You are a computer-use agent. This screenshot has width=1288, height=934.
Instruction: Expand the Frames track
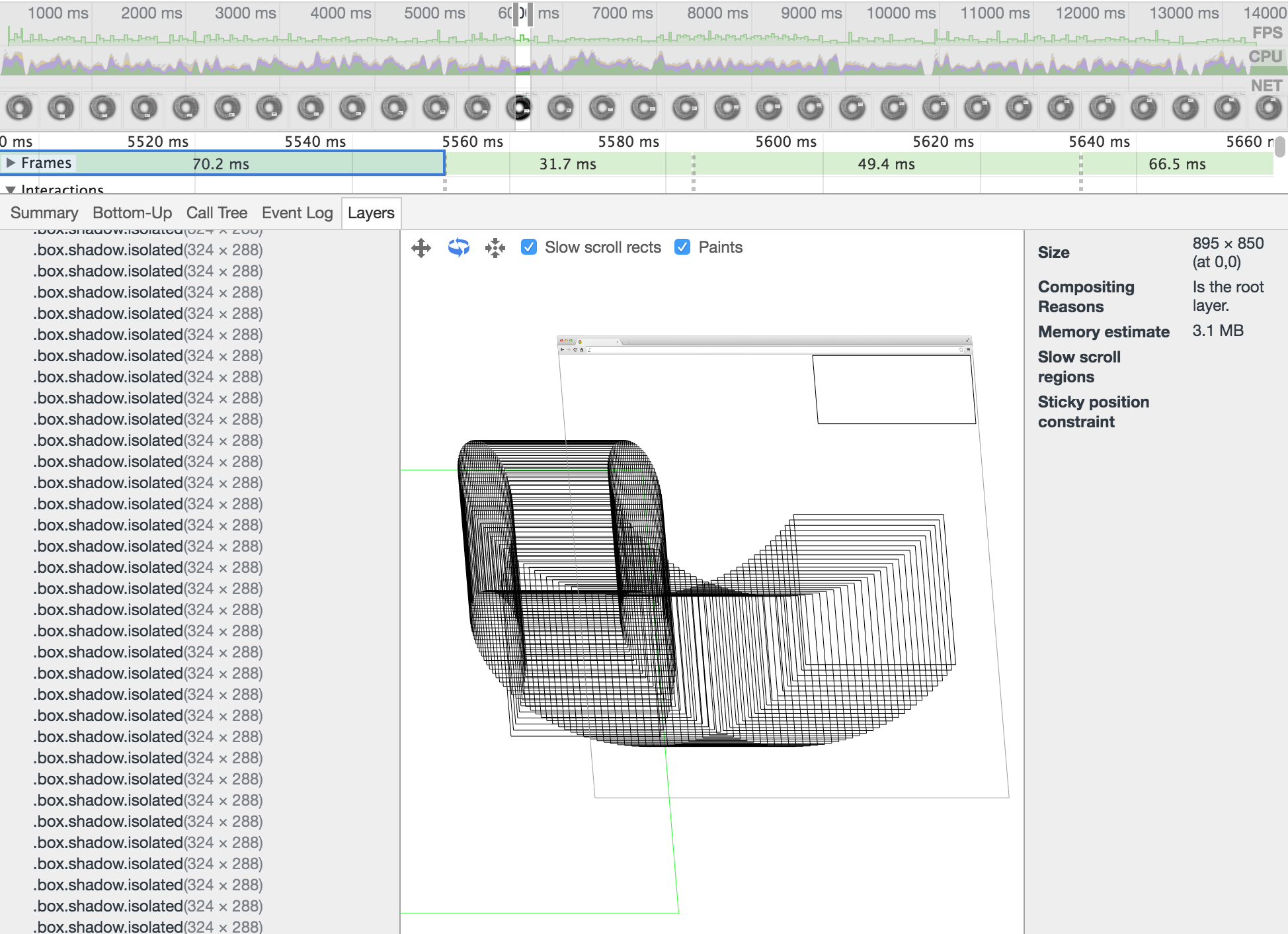11,163
